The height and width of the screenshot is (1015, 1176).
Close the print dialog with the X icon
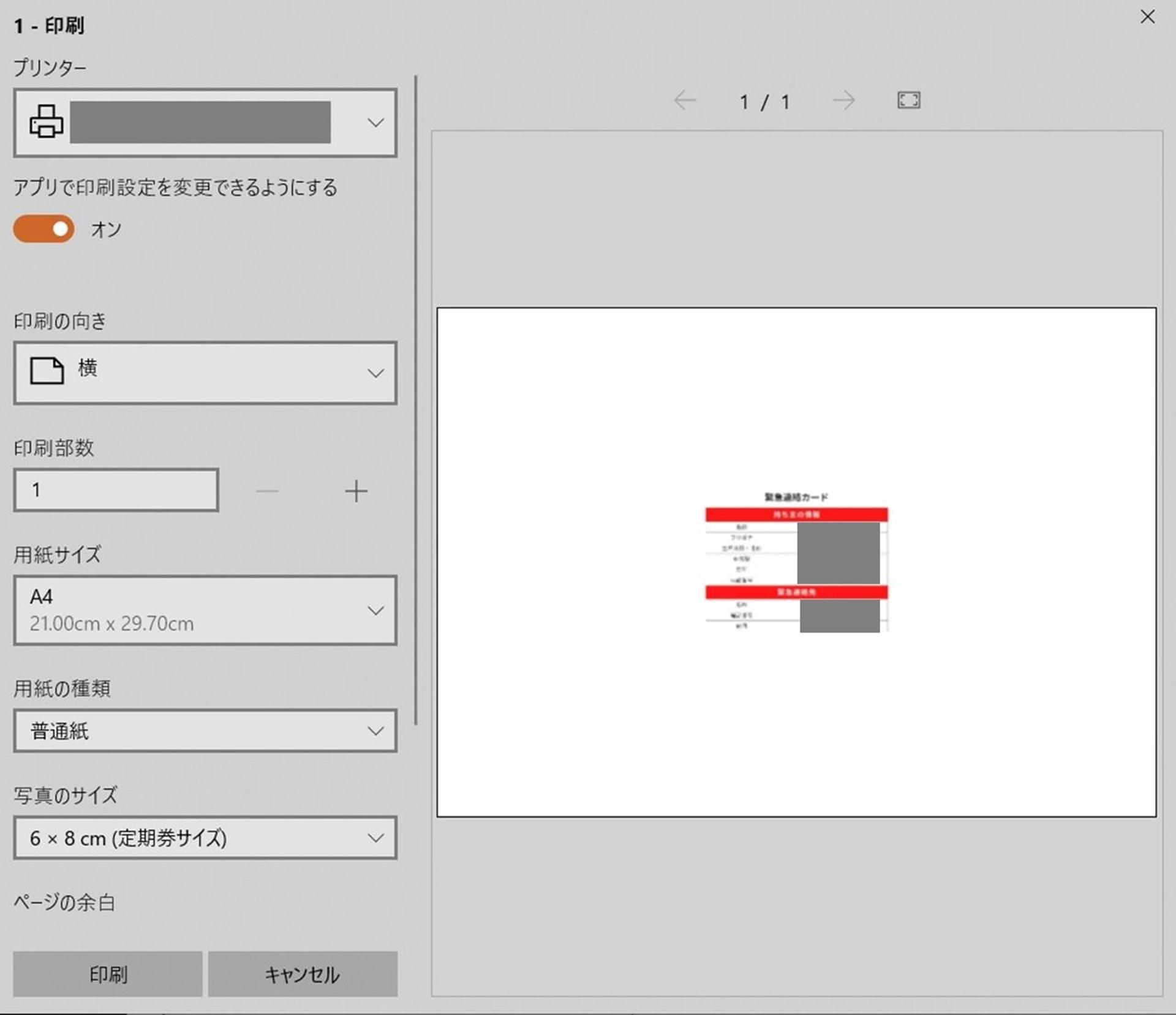point(1148,17)
